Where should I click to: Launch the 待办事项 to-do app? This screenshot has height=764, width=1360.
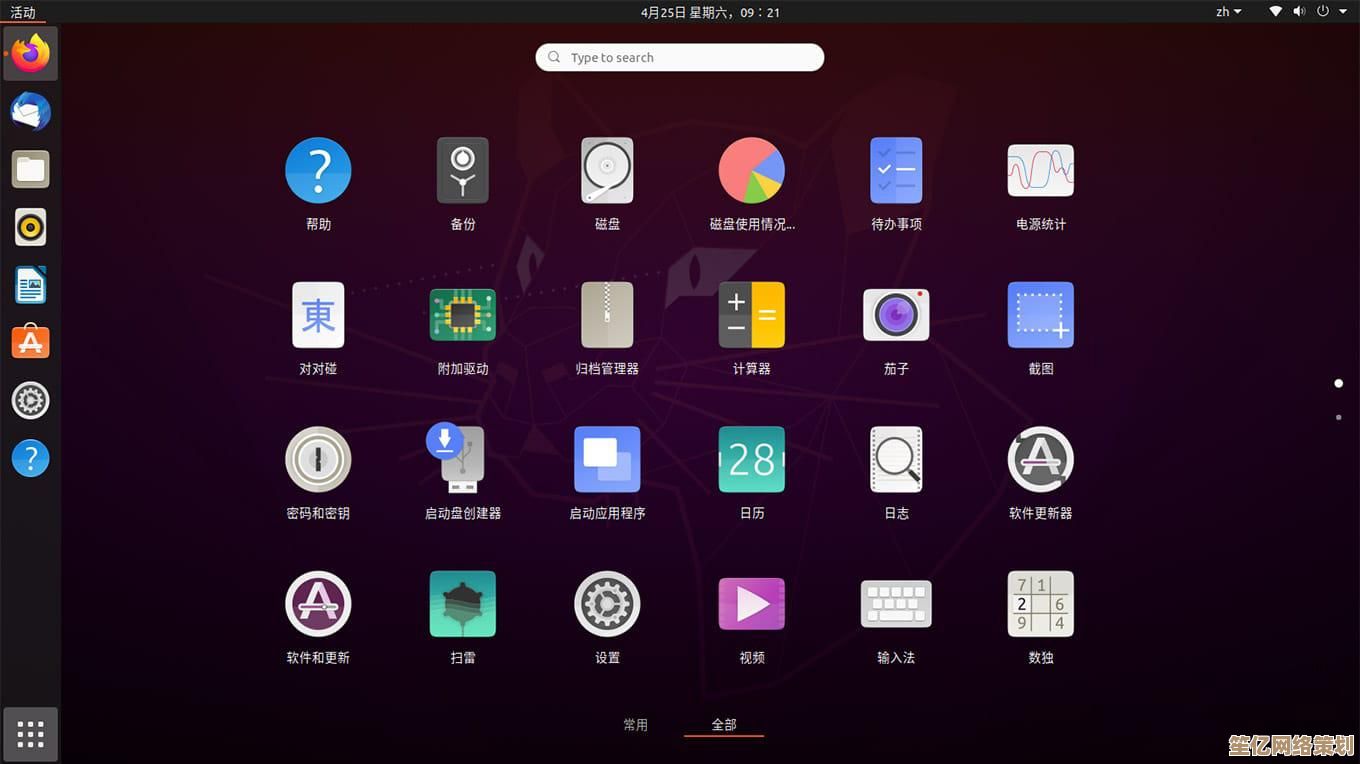(896, 171)
